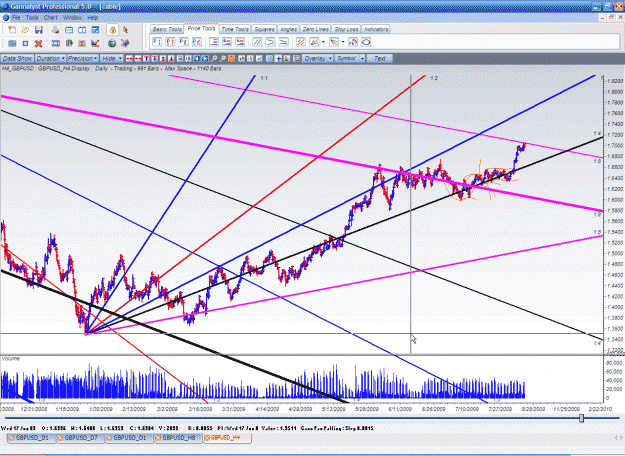This screenshot has width=625, height=456.
Task: Click the blue right-arrow scroll icon
Action: [x=205, y=59]
